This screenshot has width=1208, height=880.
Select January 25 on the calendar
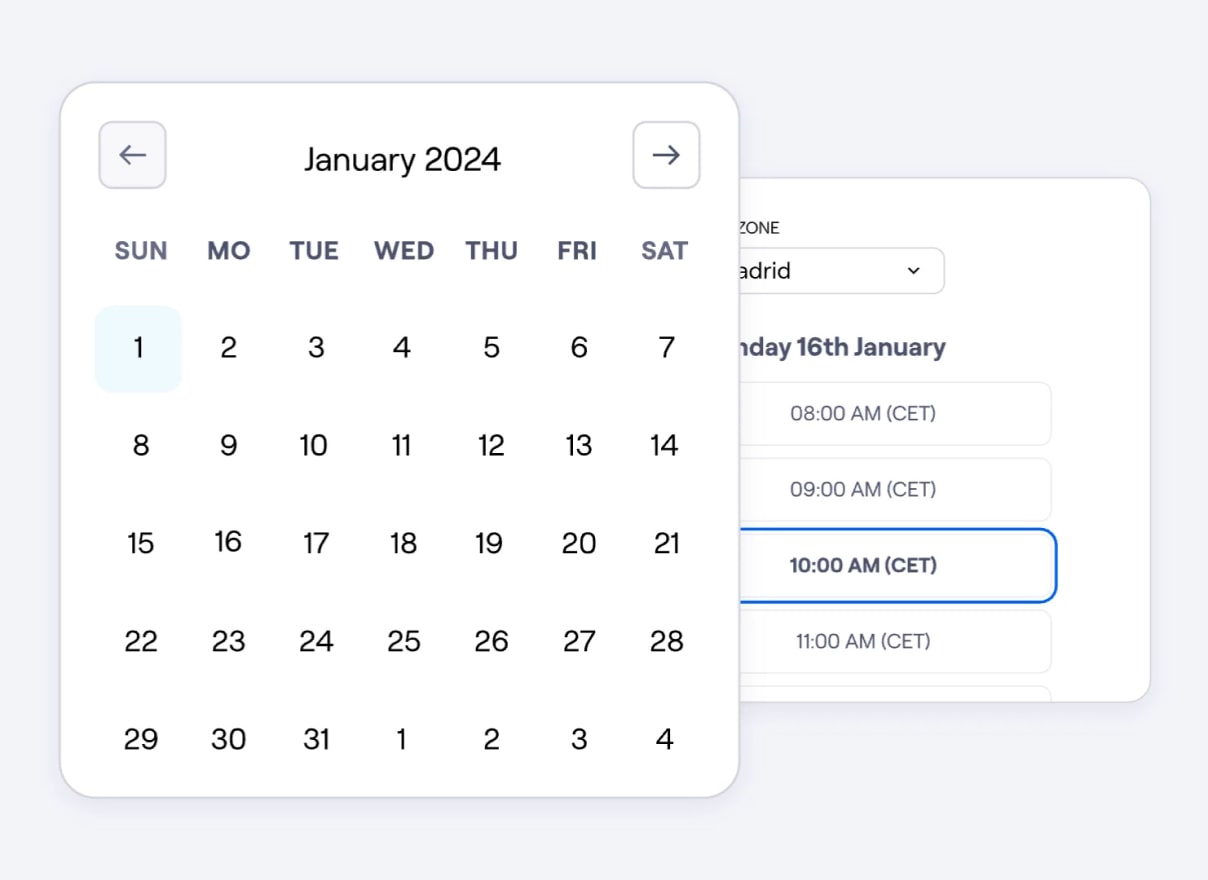click(x=403, y=641)
